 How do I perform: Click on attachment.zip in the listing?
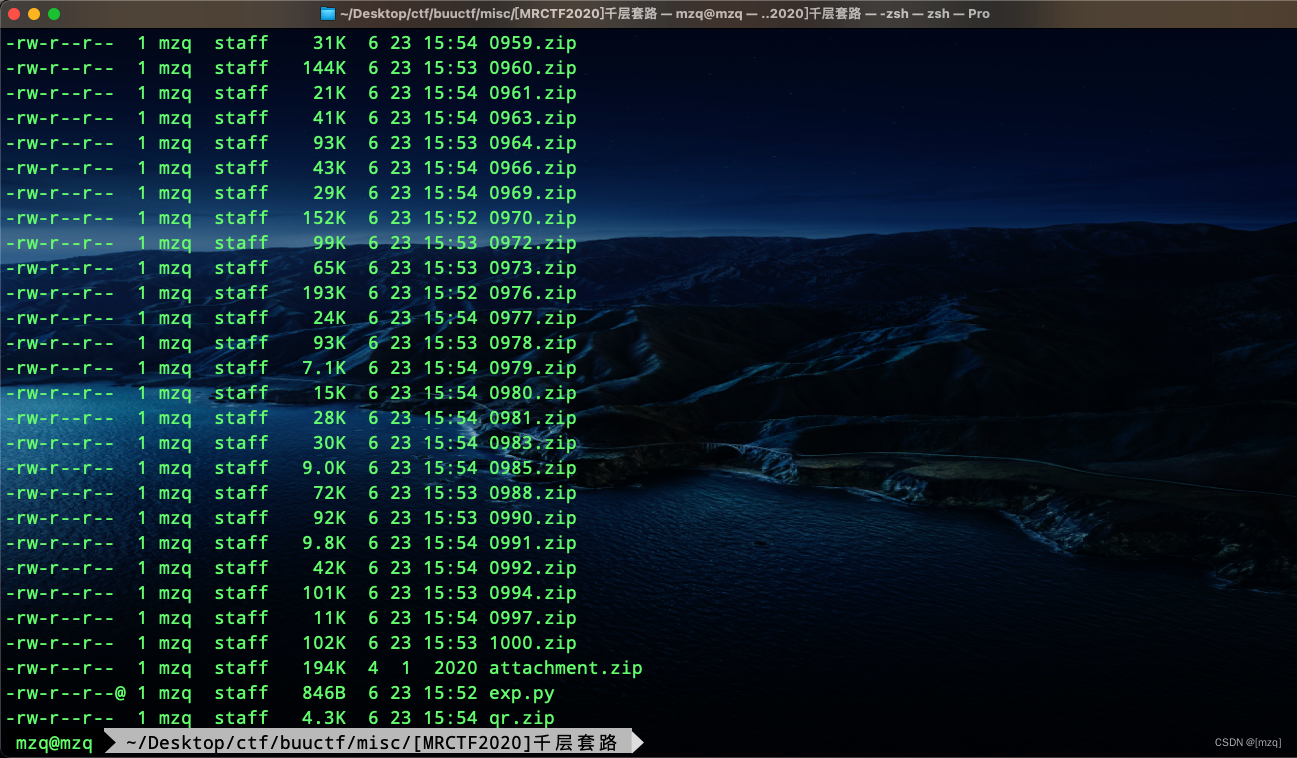(x=565, y=668)
